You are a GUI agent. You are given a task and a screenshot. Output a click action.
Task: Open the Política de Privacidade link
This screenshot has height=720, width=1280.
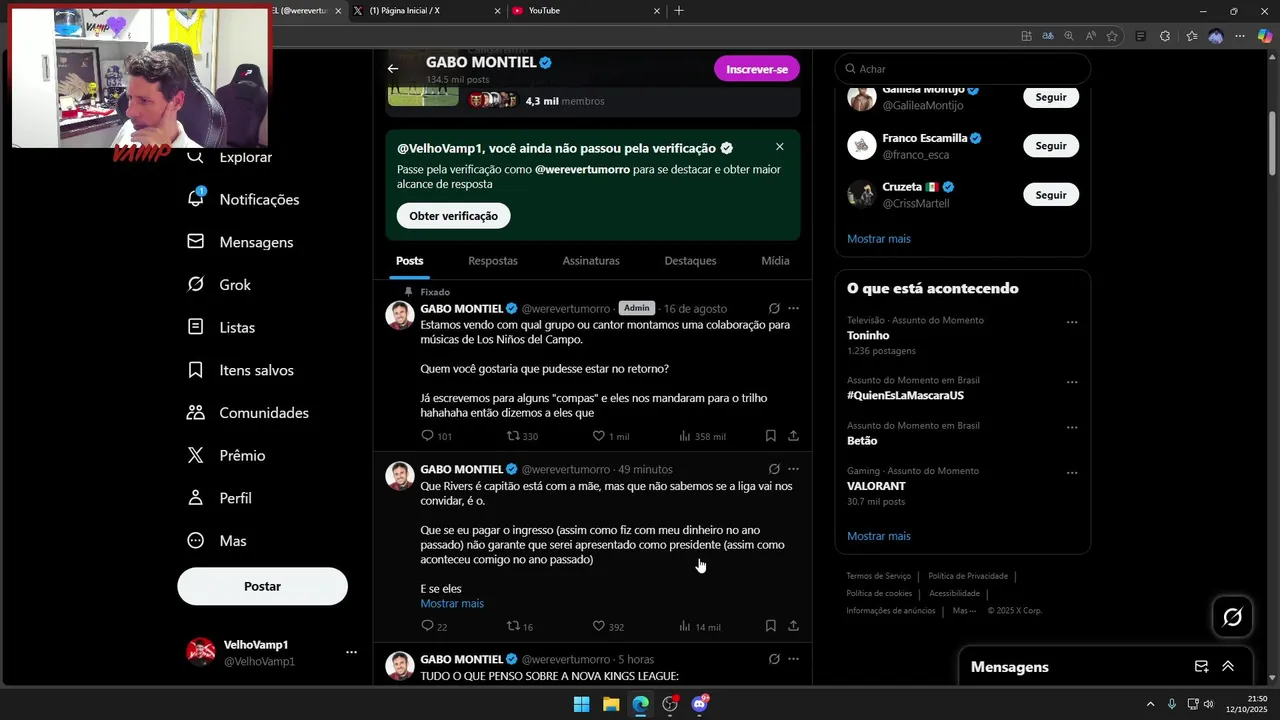(968, 576)
